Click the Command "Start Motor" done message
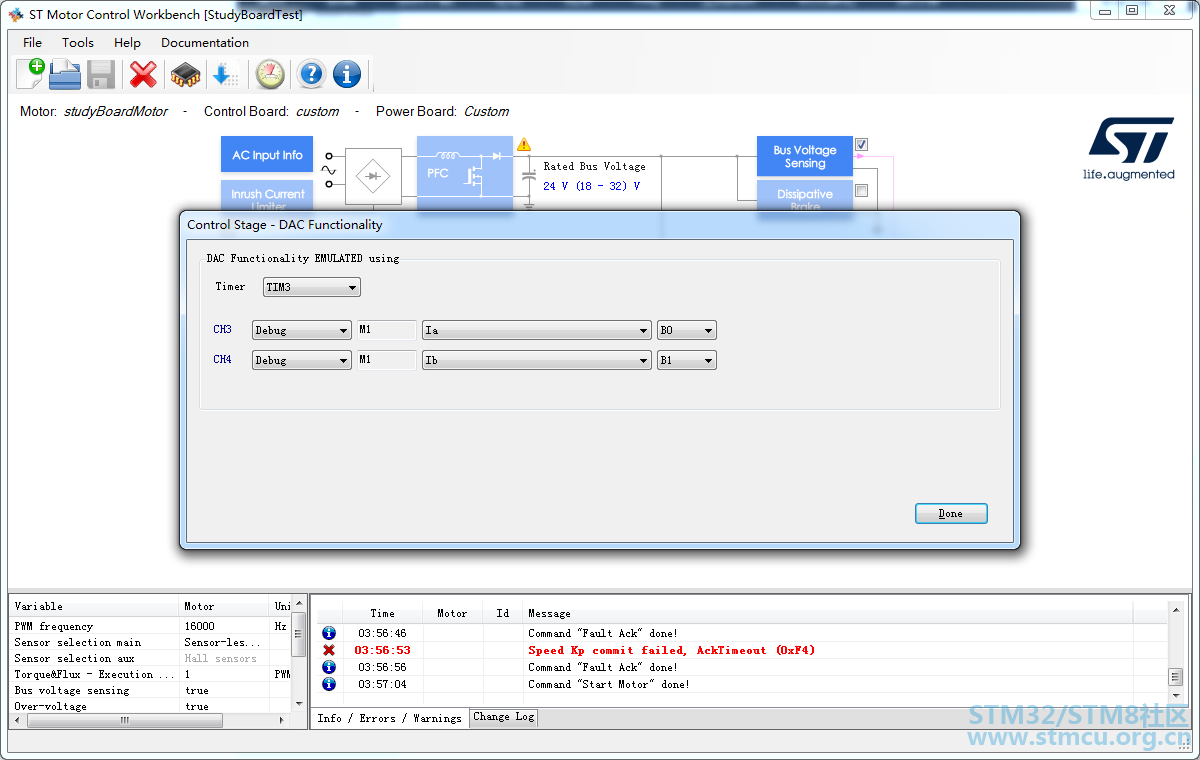Viewport: 1200px width, 760px height. point(609,684)
